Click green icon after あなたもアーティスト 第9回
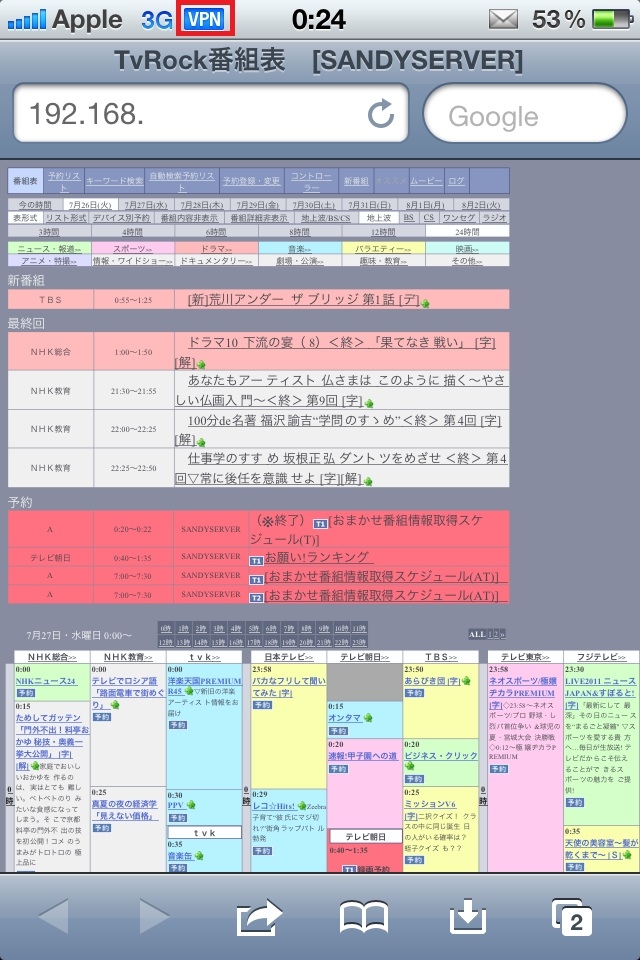 click(x=369, y=403)
